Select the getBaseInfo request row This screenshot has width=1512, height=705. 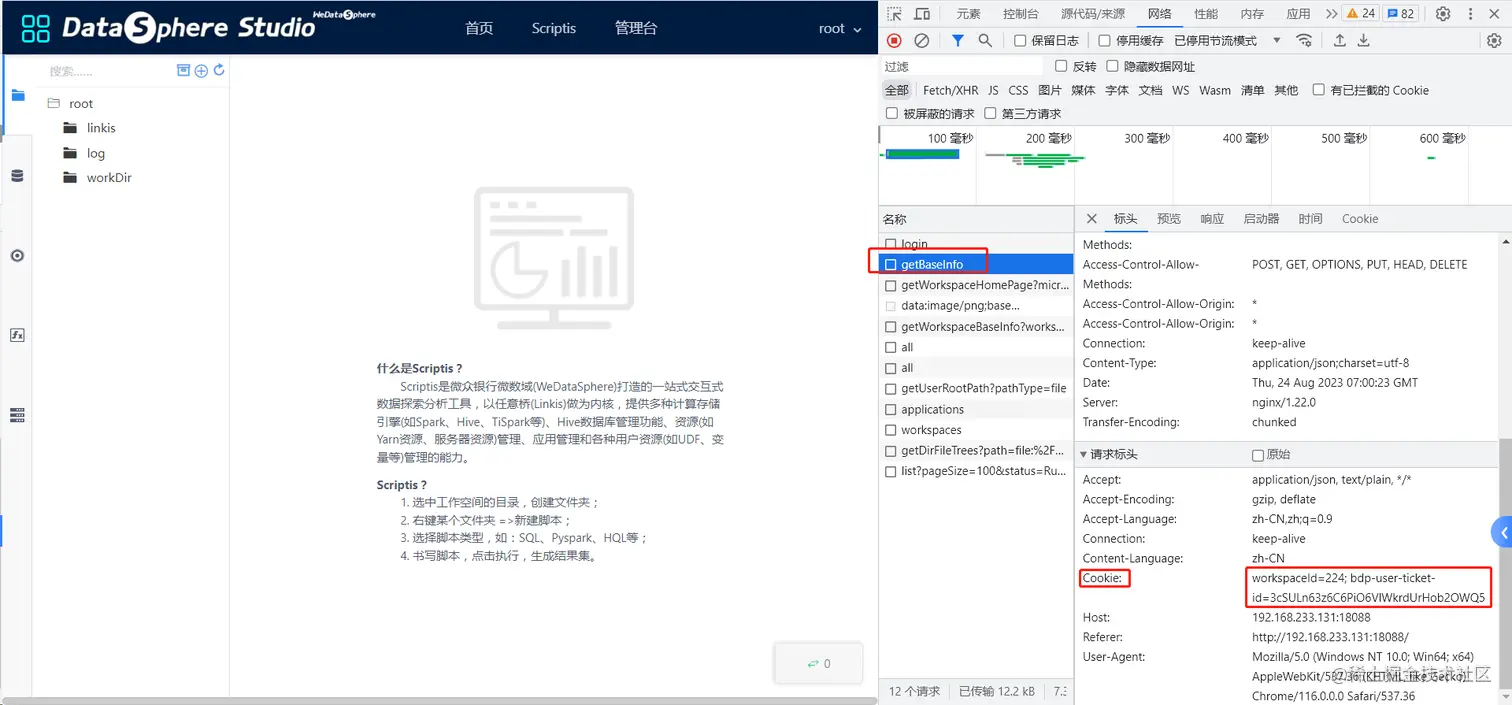[x=977, y=264]
